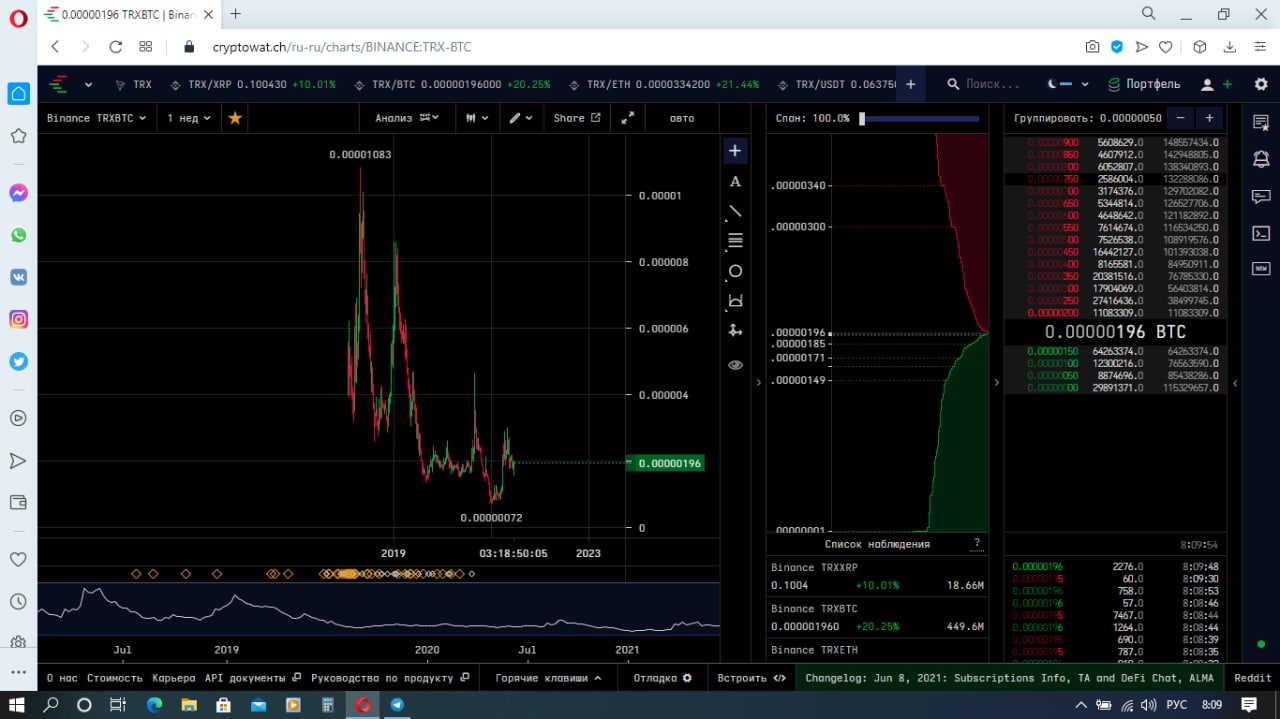Expand the chart to fullscreen
This screenshot has height=719, width=1280.
coord(628,118)
